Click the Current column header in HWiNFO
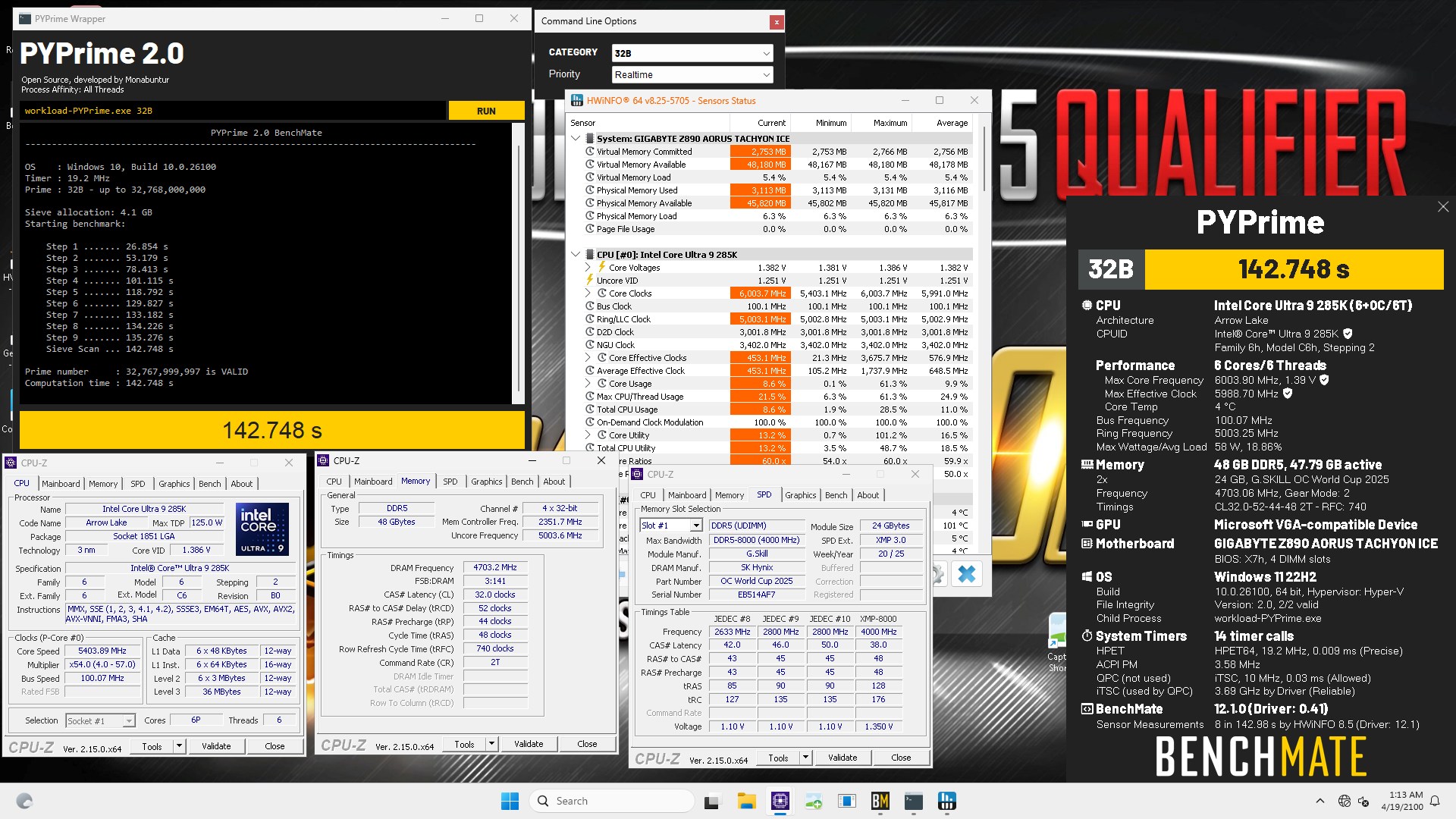 click(x=761, y=123)
